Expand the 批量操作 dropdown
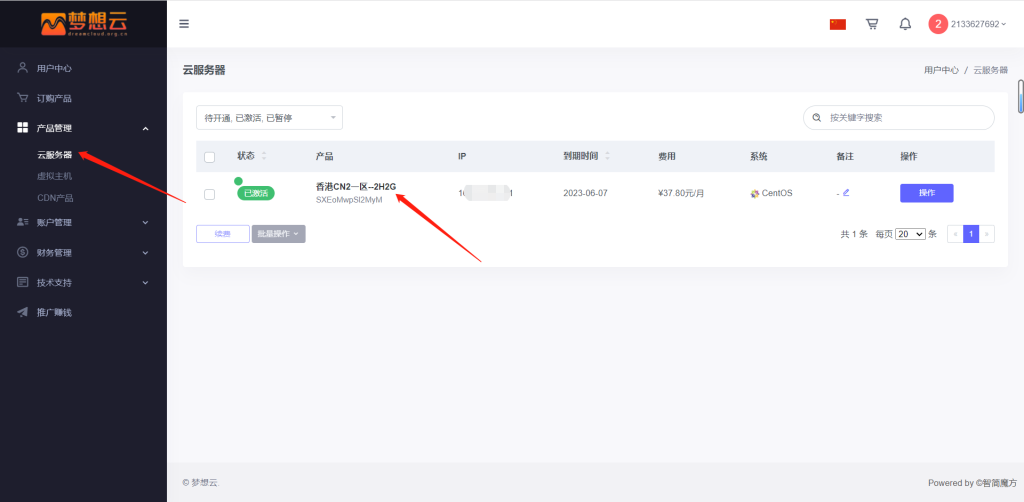 pyautogui.click(x=278, y=234)
